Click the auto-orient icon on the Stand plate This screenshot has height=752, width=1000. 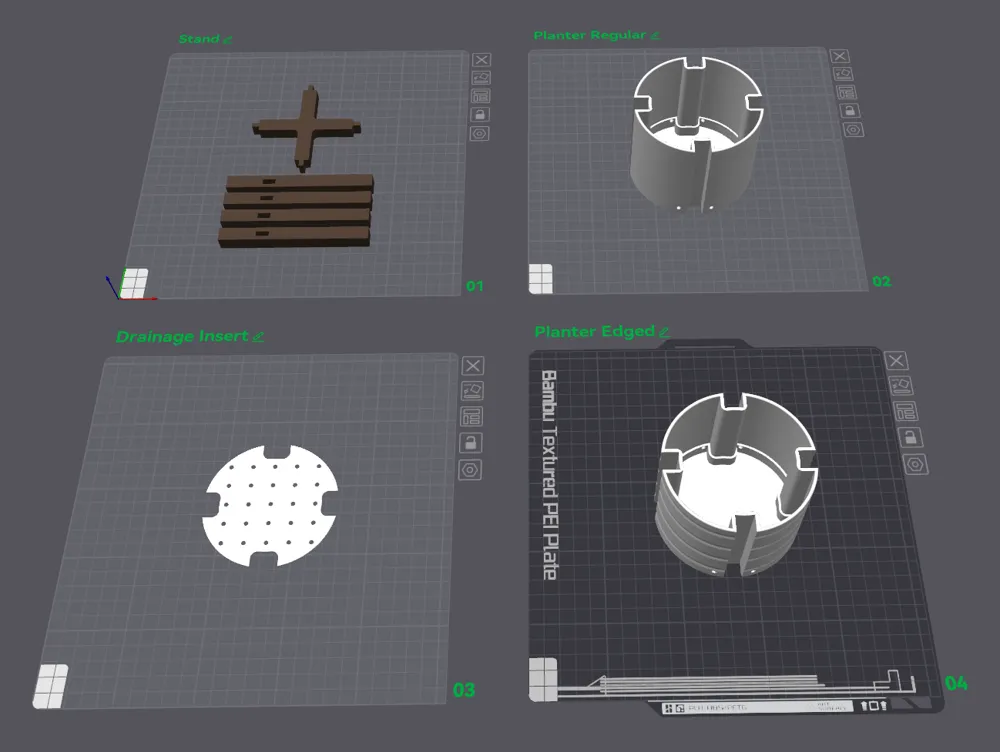point(481,78)
